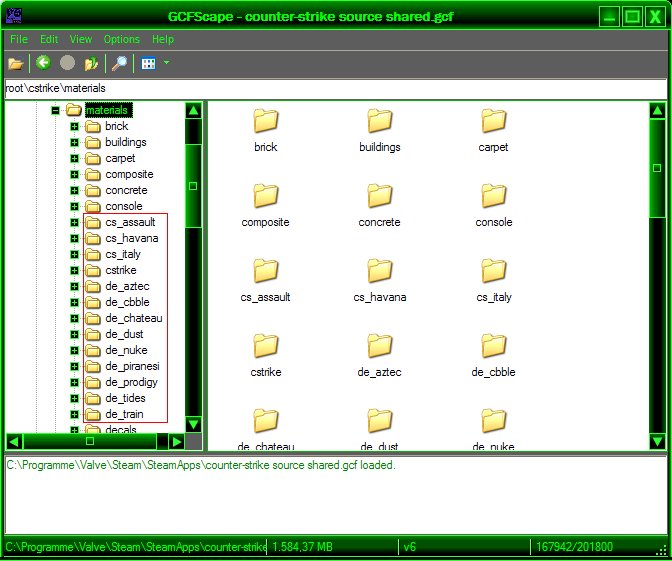672x561 pixels.
Task: Click file pane scroll up arrow
Action: pos(657,111)
